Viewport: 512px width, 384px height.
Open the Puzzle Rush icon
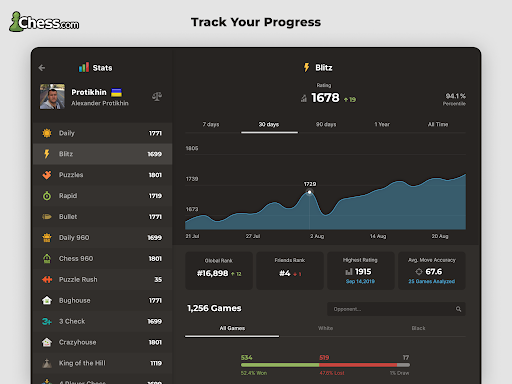pyautogui.click(x=47, y=279)
